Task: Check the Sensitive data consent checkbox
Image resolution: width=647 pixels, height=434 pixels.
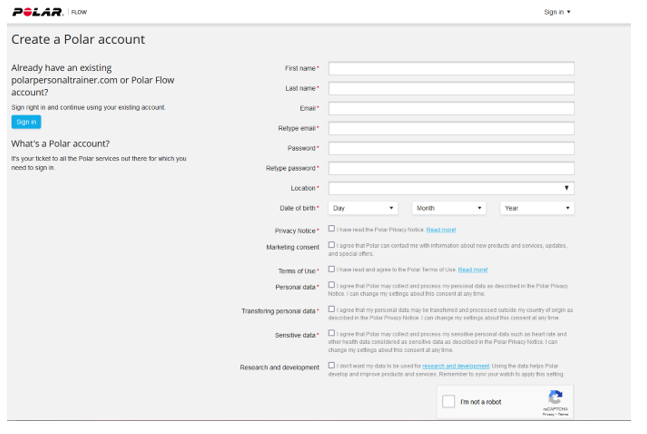Action: [331, 333]
